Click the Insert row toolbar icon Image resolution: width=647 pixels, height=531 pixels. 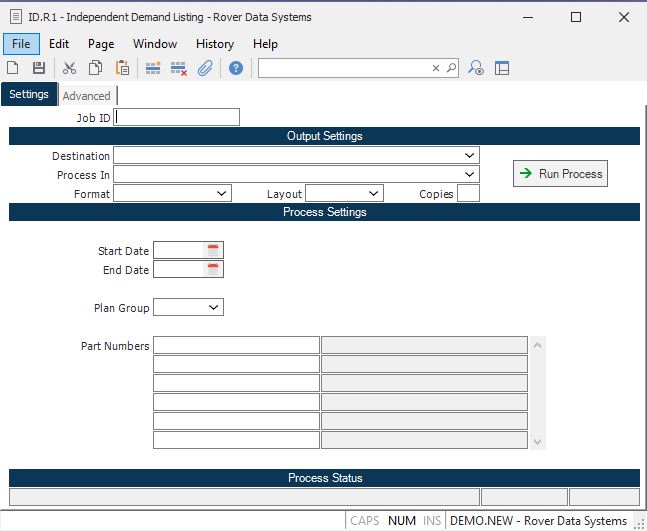tap(153, 68)
